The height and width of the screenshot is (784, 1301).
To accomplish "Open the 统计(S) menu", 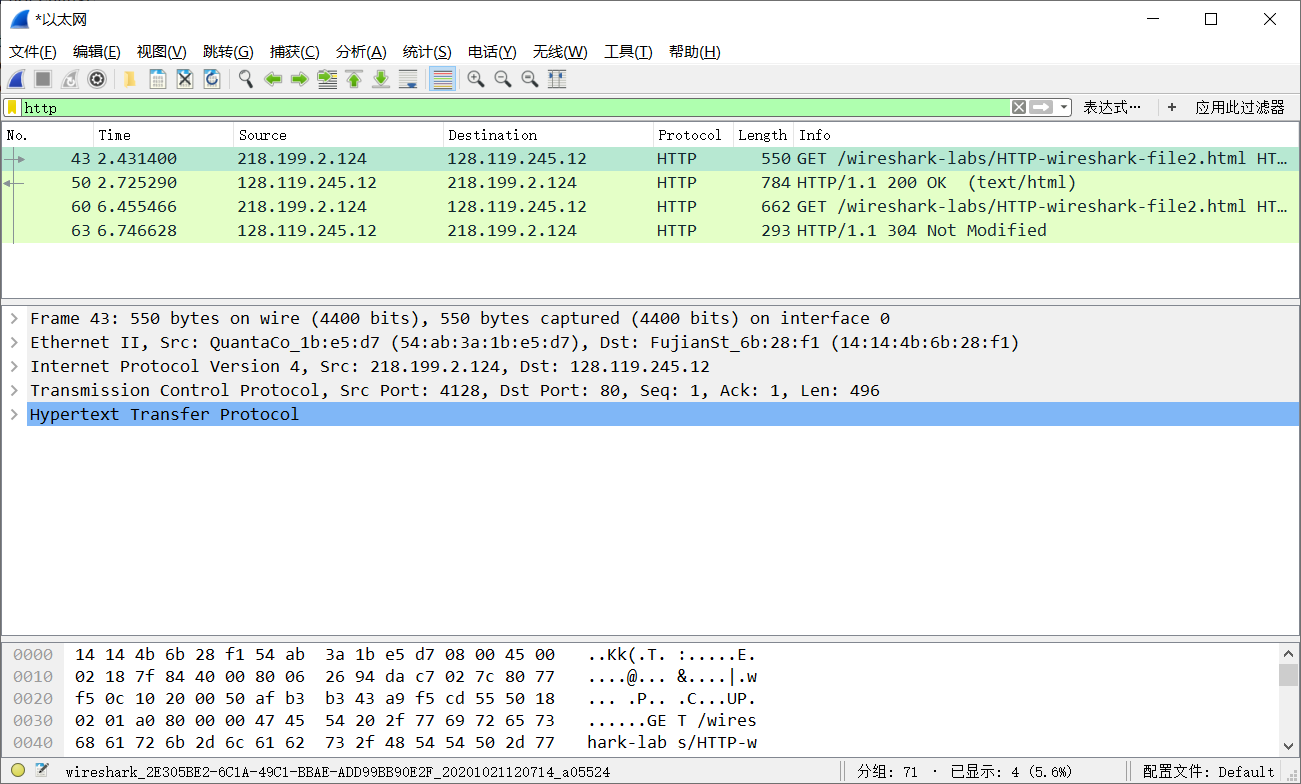I will (x=427, y=52).
